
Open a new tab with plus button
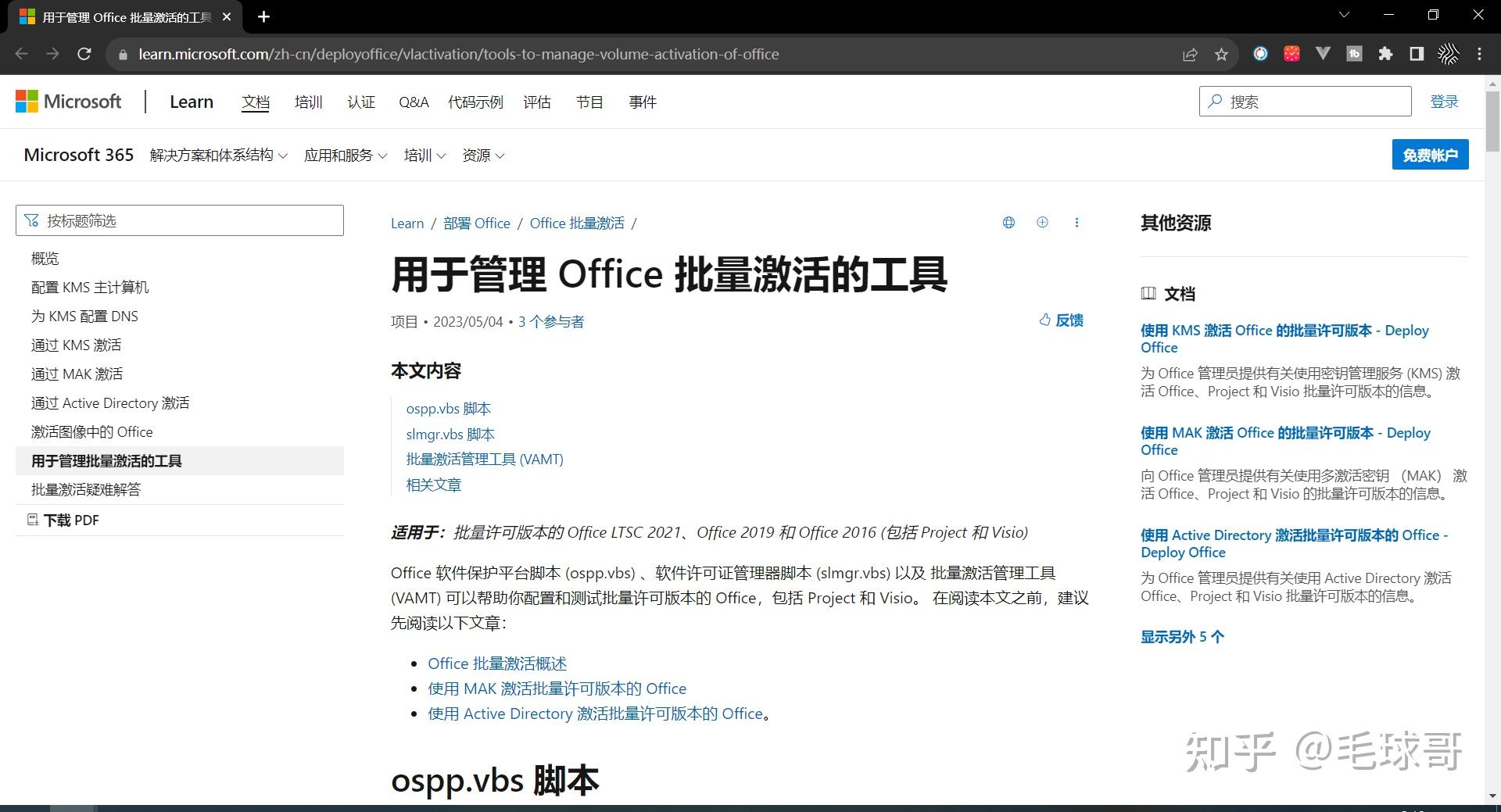[x=263, y=16]
